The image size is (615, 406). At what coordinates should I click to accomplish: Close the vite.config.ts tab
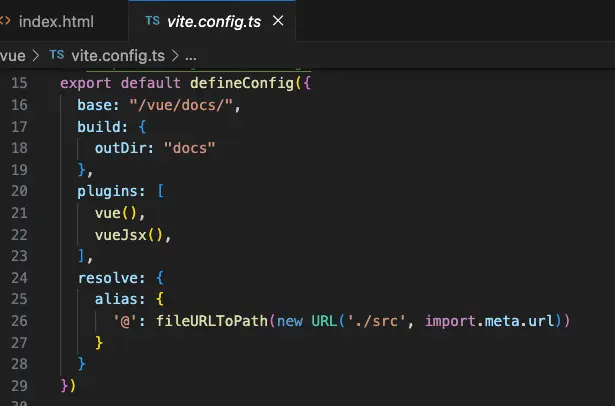pos(278,20)
